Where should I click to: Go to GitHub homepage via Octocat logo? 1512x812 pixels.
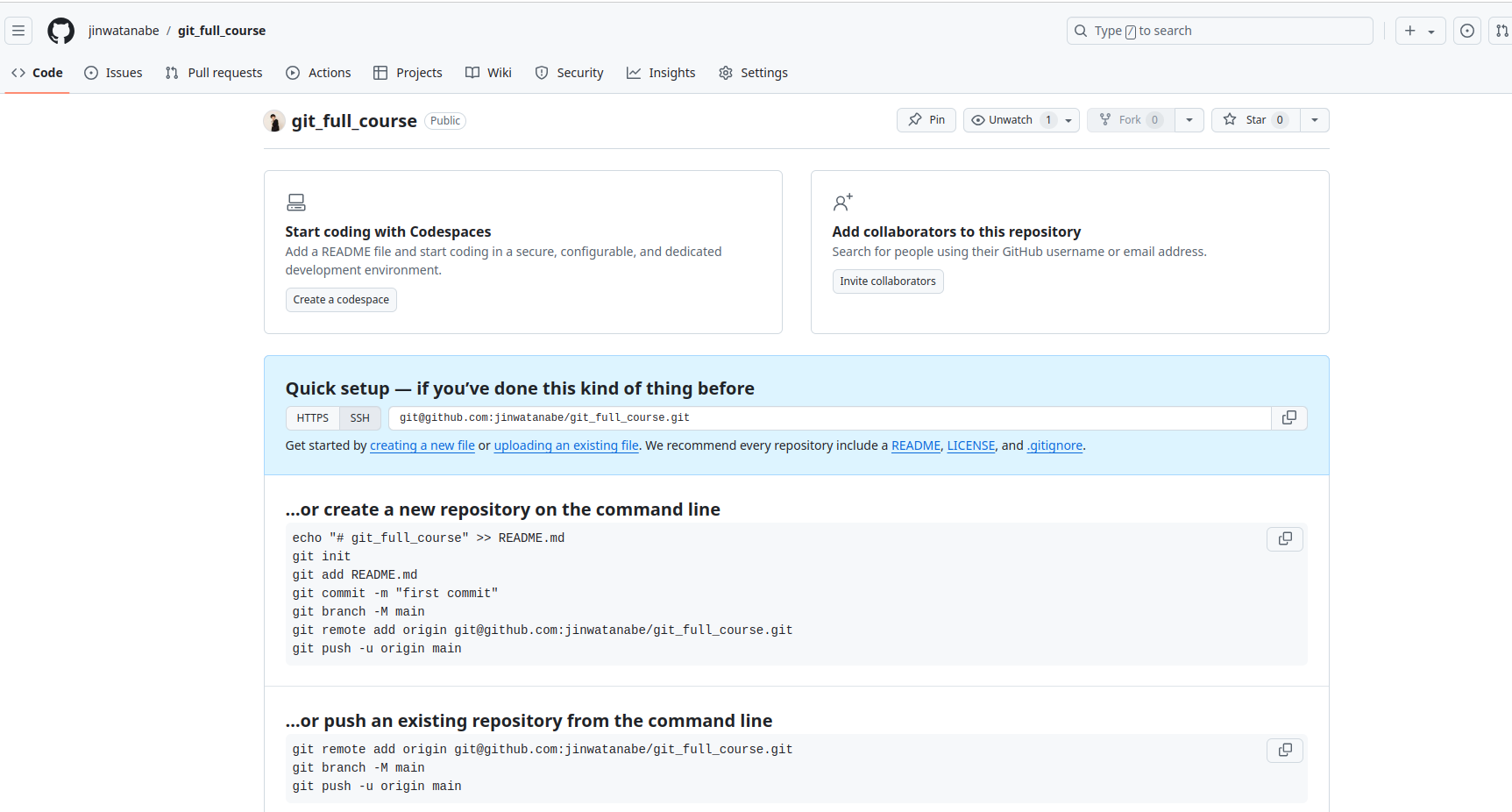[x=61, y=31]
